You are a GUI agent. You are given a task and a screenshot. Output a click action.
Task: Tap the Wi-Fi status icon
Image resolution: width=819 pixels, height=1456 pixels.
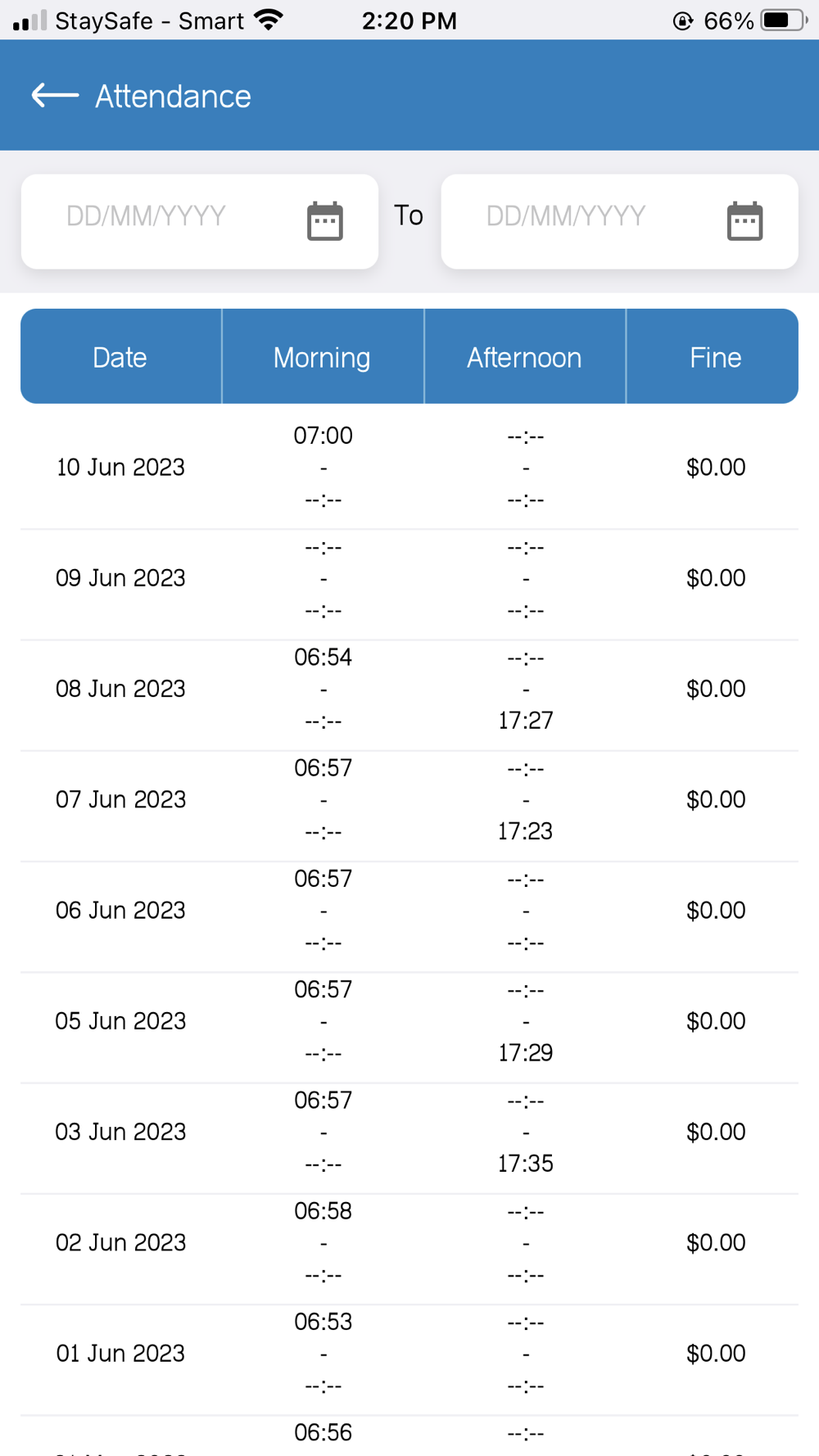pos(269,20)
